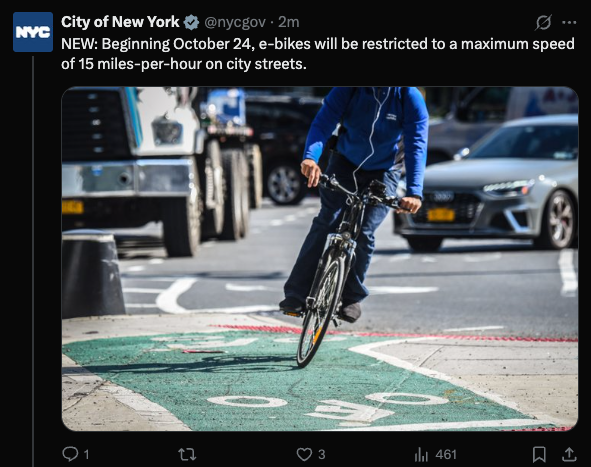Open the City of New York profile name
This screenshot has height=467, width=591.
click(x=120, y=22)
